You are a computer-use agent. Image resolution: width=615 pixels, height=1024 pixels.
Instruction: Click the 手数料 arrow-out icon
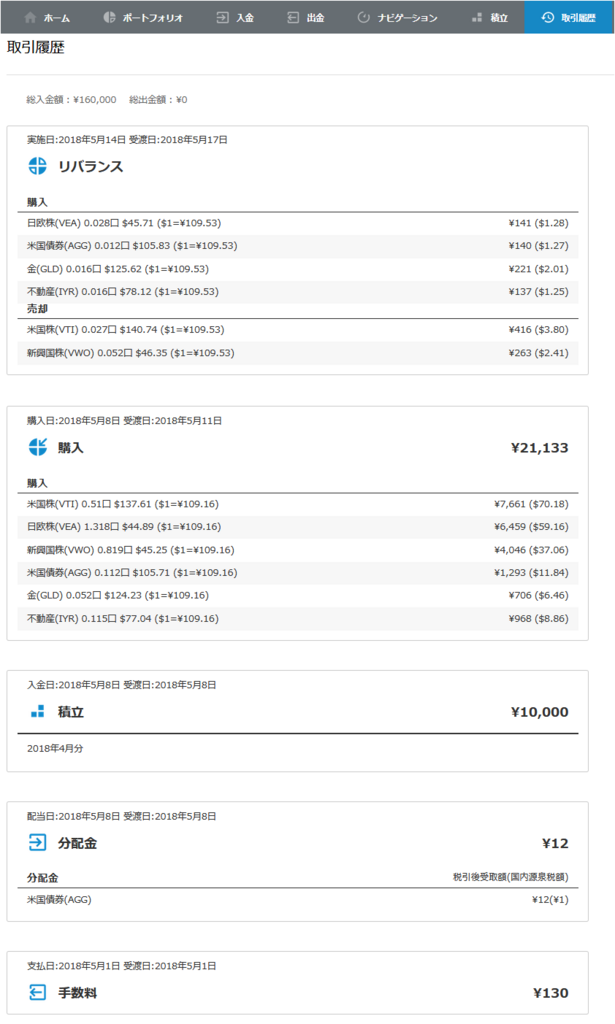point(38,993)
